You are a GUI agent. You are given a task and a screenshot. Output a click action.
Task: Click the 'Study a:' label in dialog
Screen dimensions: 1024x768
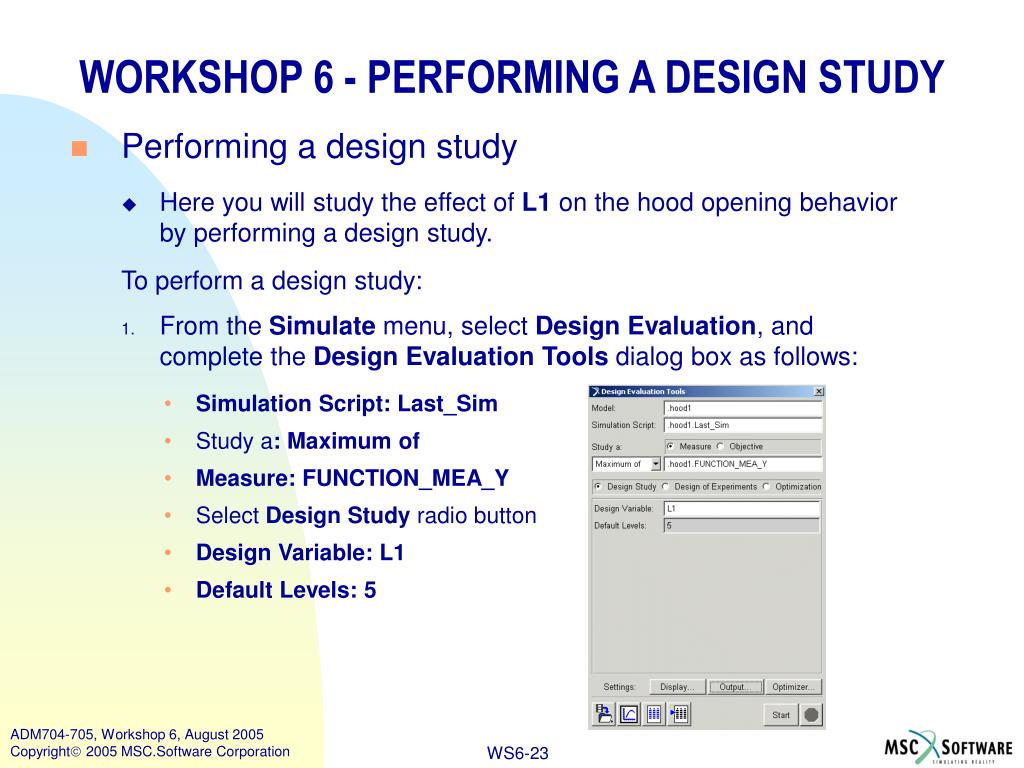point(607,447)
